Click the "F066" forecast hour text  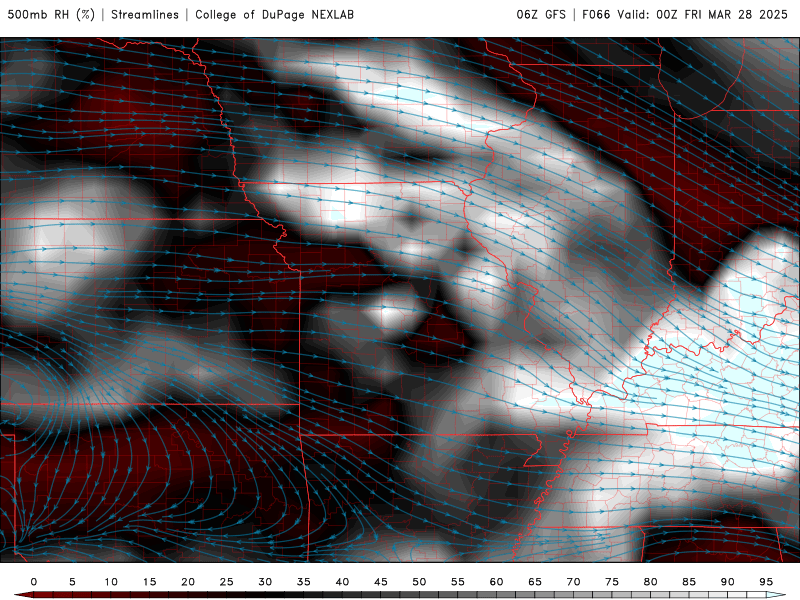(x=596, y=15)
